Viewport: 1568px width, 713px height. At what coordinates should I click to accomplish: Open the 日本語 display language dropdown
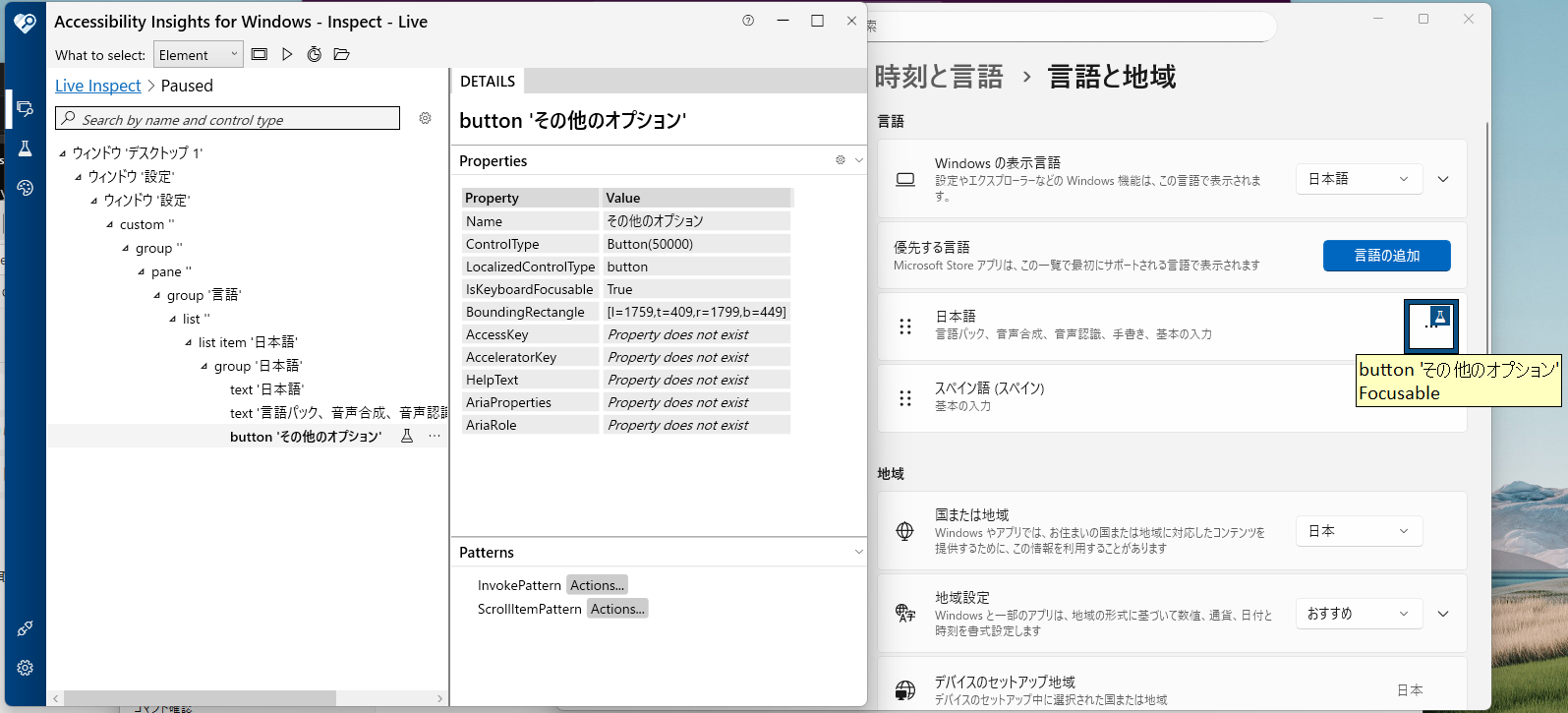(1359, 179)
